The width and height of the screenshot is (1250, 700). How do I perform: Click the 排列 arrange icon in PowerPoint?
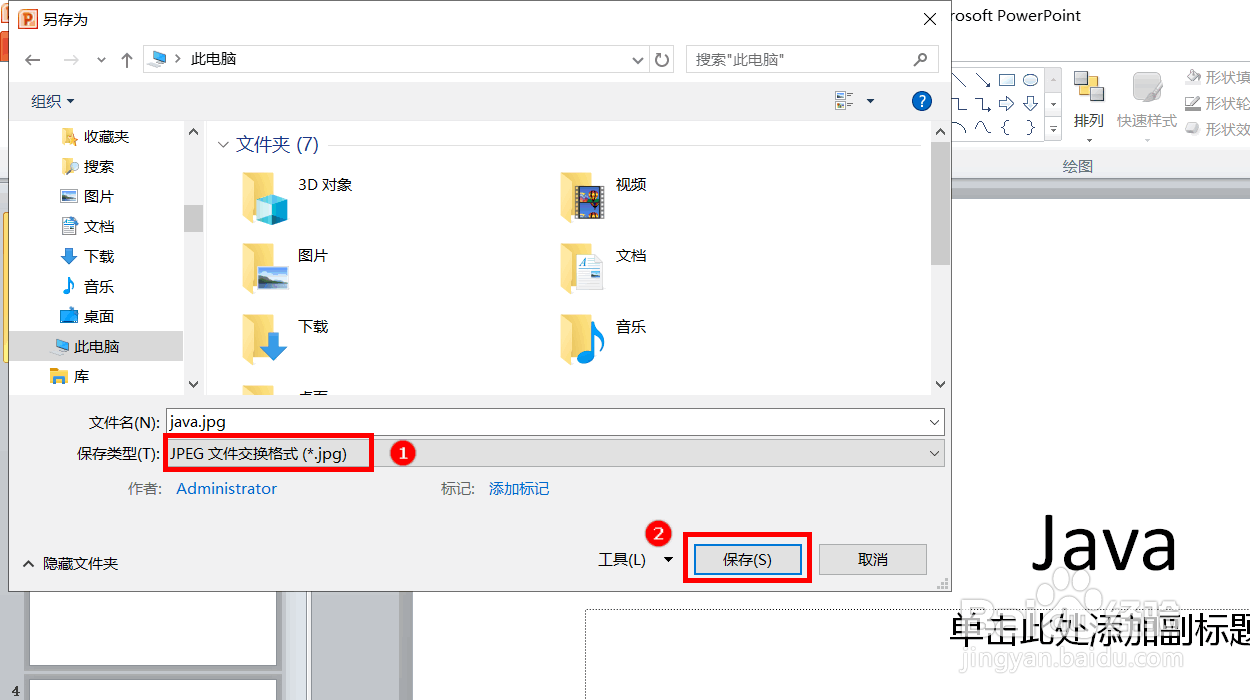coord(1088,88)
